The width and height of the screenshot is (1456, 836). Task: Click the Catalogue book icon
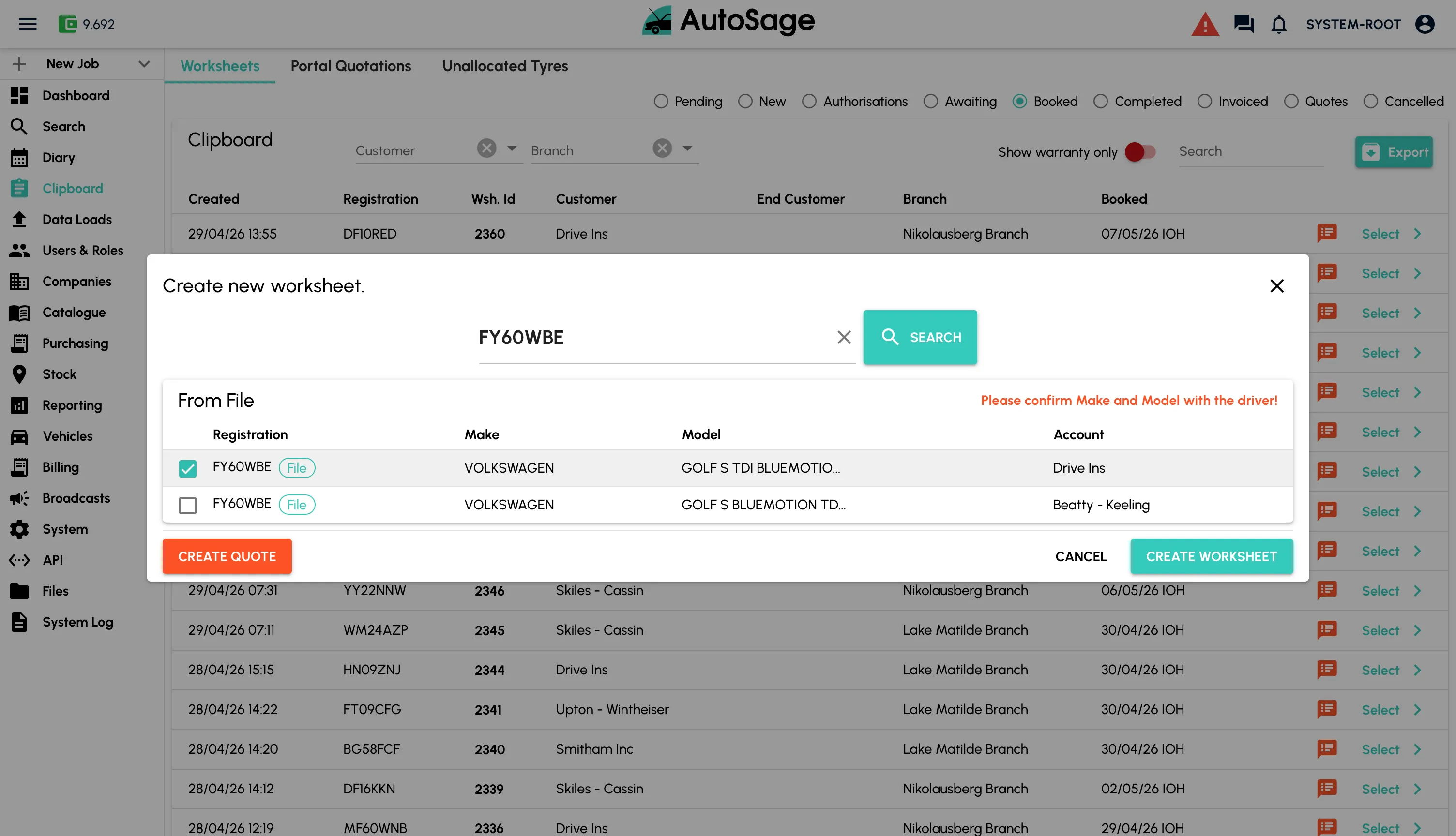[19, 313]
